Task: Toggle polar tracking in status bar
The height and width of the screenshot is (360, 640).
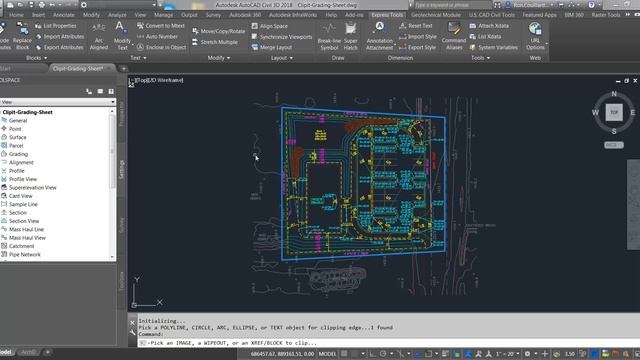Action: (x=383, y=354)
